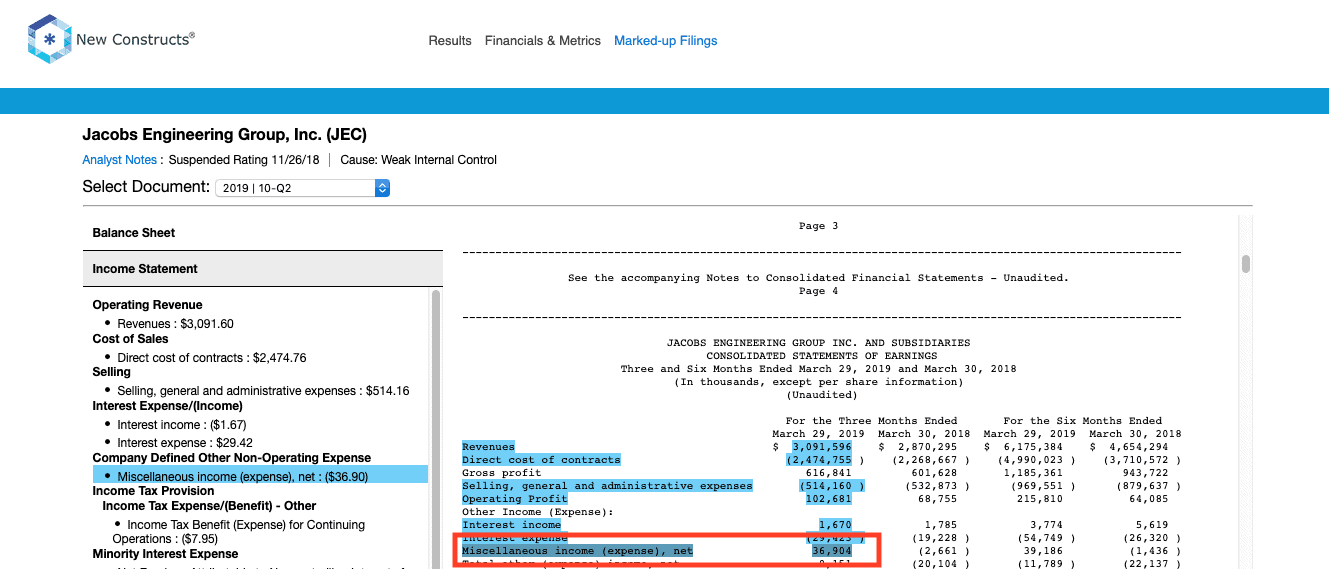
Task: Click Operating Revenue heading in sidebar
Action: click(147, 305)
